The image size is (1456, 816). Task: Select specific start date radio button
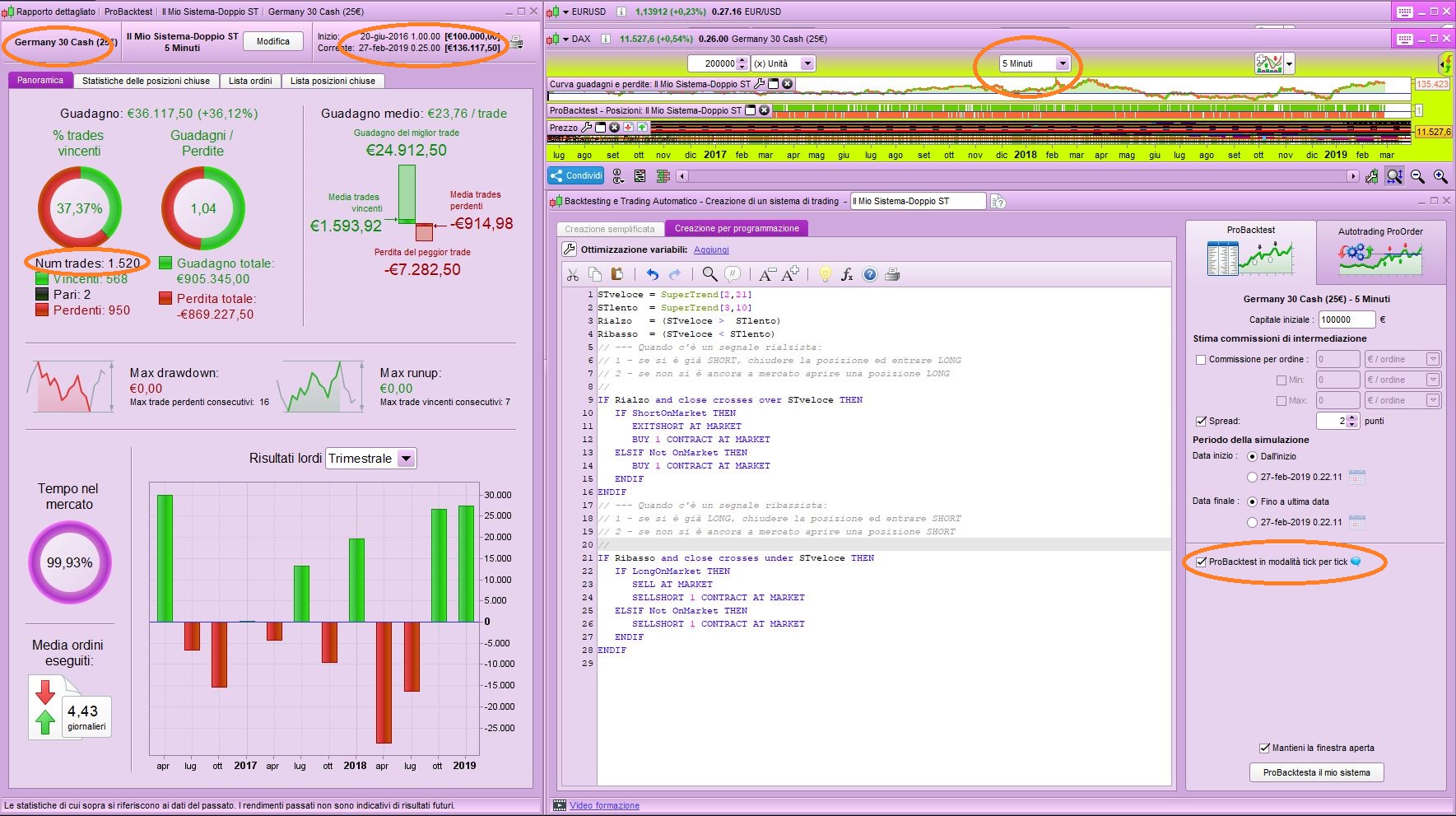point(1253,477)
